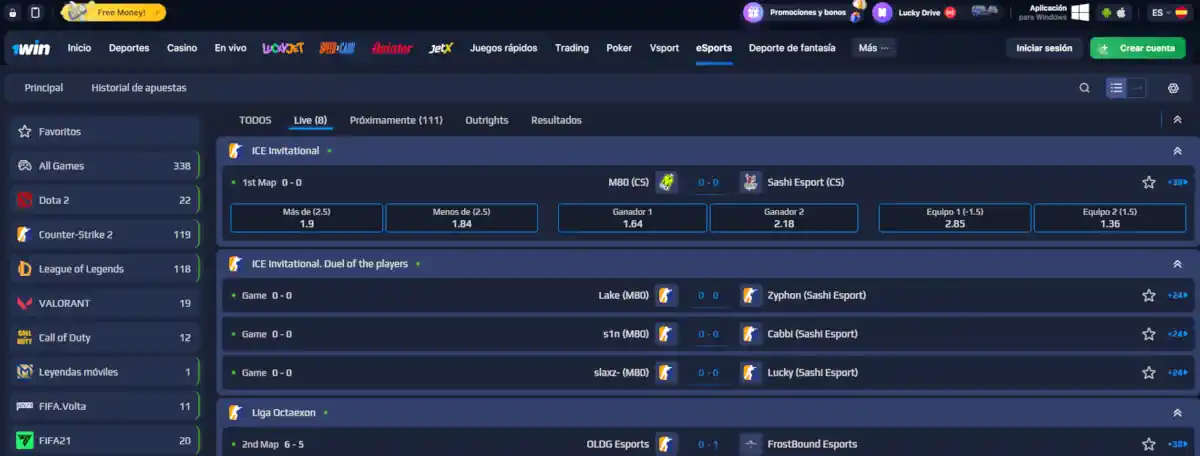Click the Android app icon
This screenshot has width=1200, height=456.
tap(1107, 12)
